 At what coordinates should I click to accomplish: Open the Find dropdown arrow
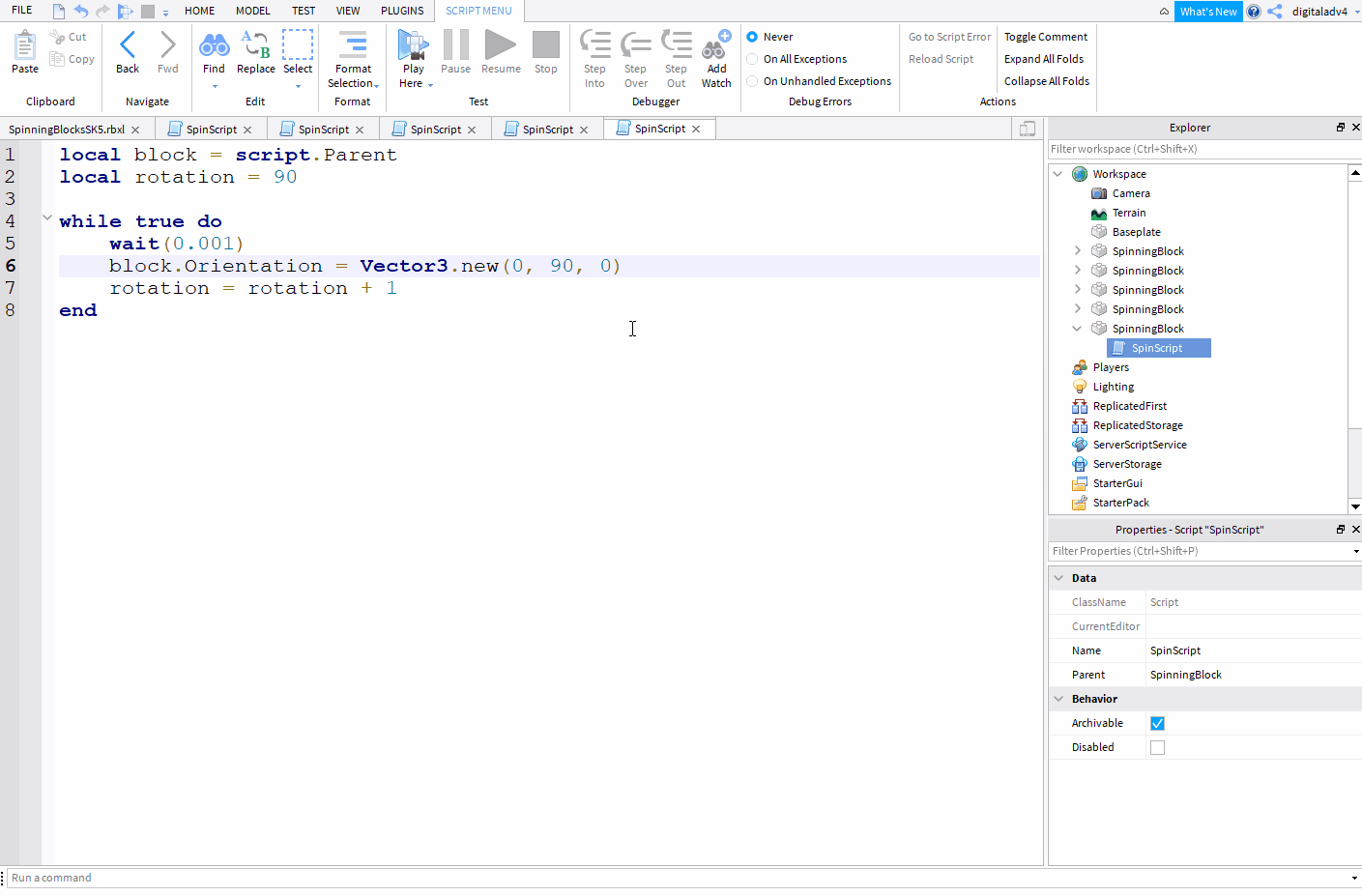[x=215, y=86]
